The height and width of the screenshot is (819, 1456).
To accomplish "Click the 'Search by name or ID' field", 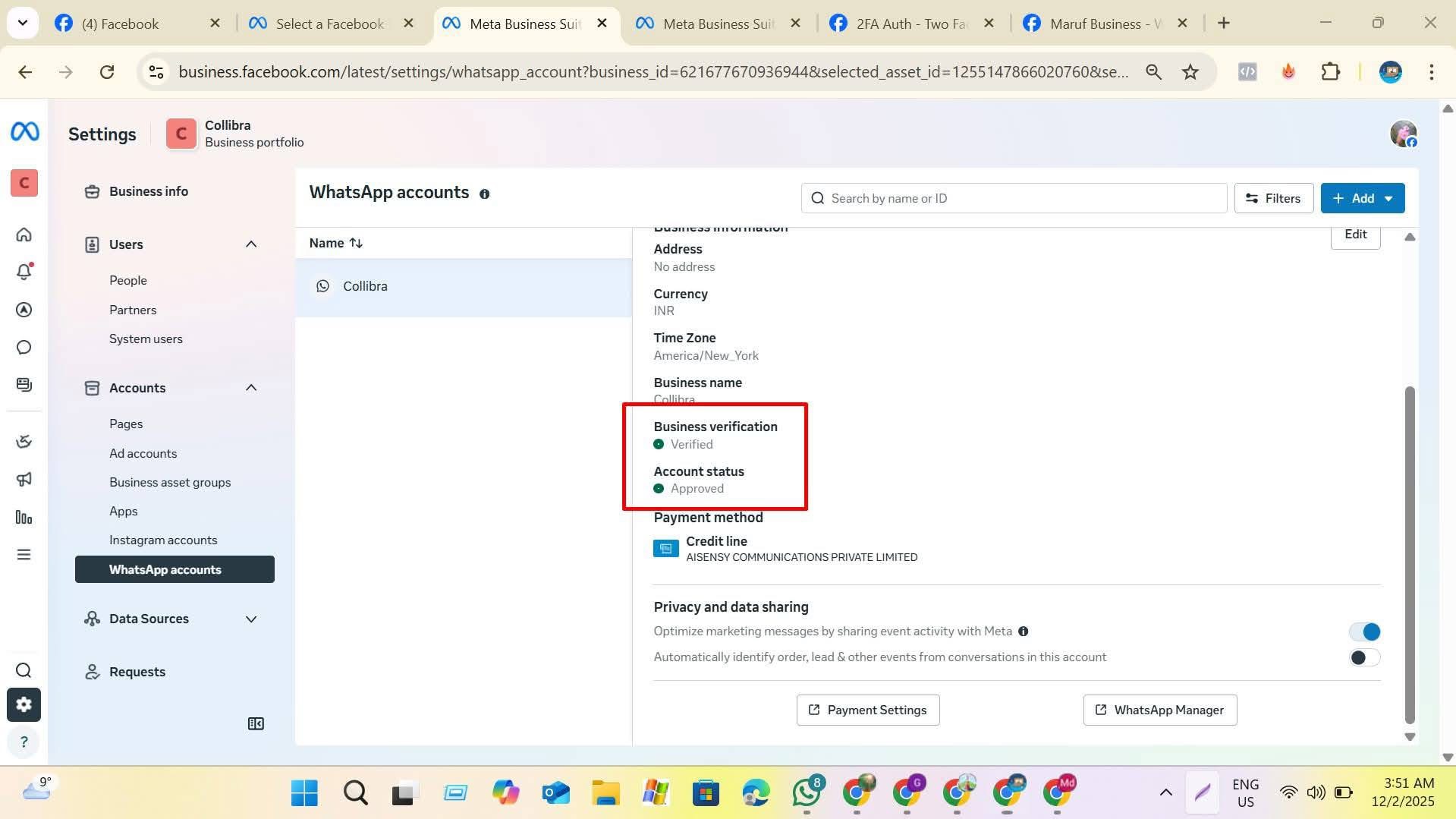I will (1014, 198).
